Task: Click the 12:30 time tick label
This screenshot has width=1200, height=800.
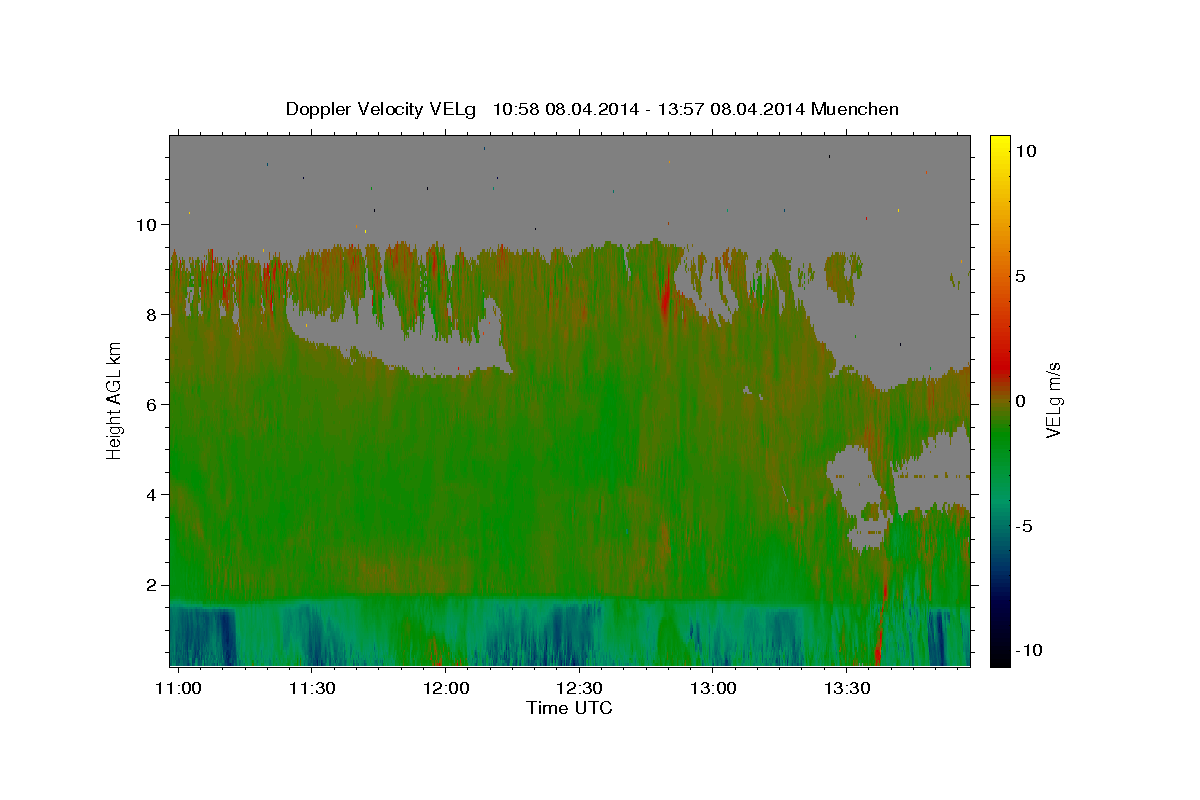Action: click(578, 688)
